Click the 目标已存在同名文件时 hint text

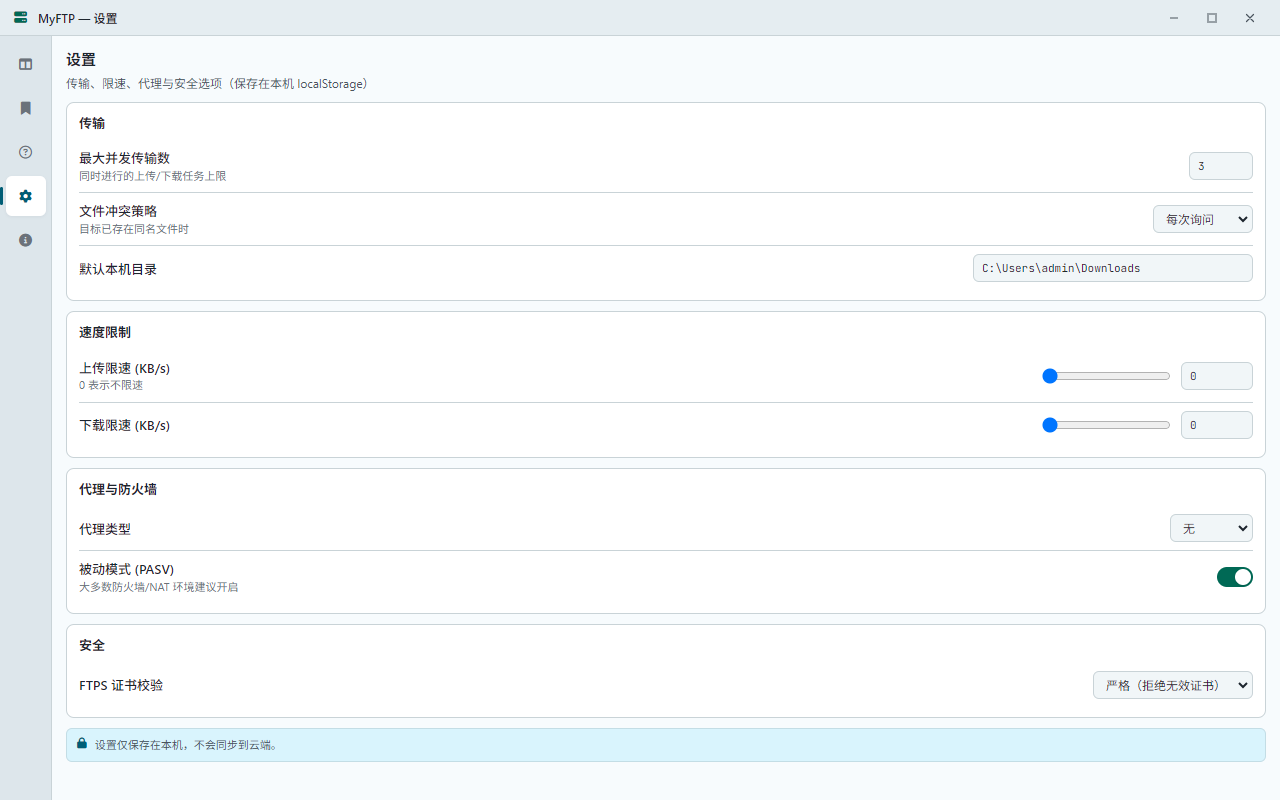134,229
